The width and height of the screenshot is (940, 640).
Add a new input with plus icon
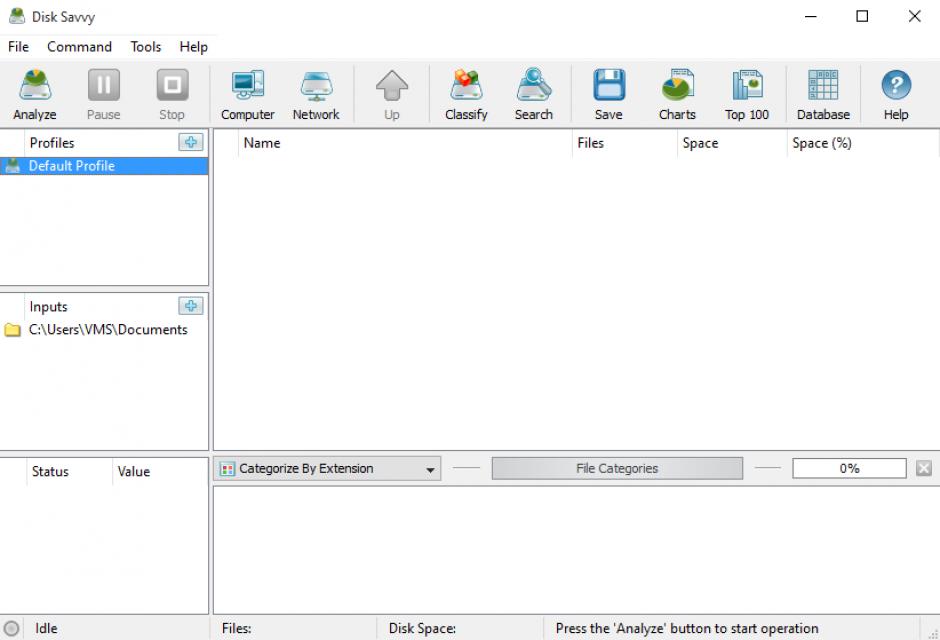tap(191, 306)
